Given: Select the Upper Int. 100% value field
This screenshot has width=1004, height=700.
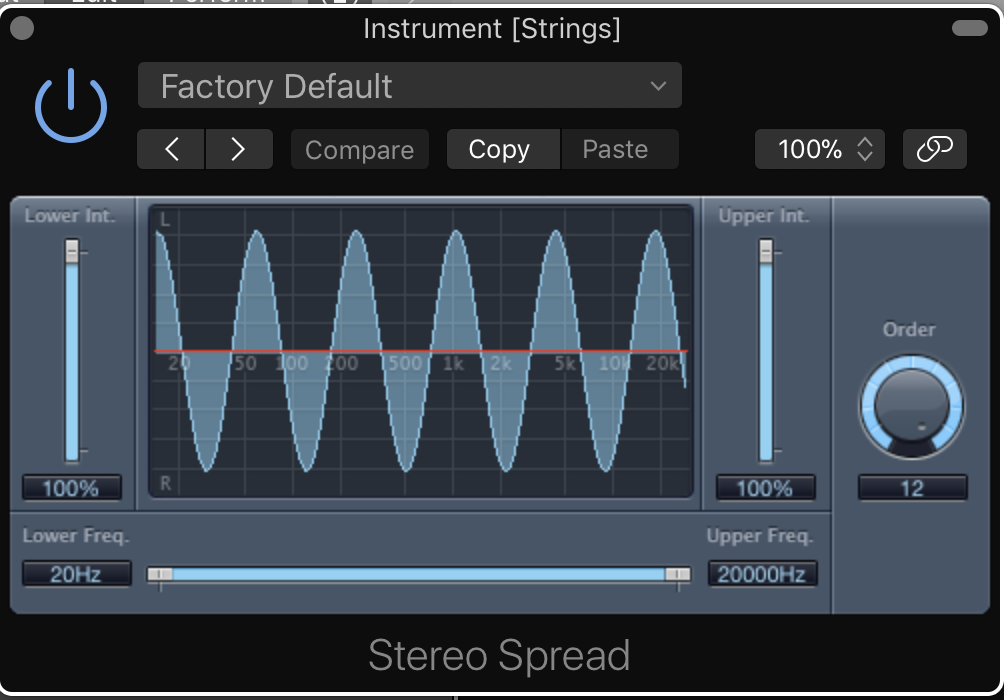Looking at the screenshot, I should point(765,489).
